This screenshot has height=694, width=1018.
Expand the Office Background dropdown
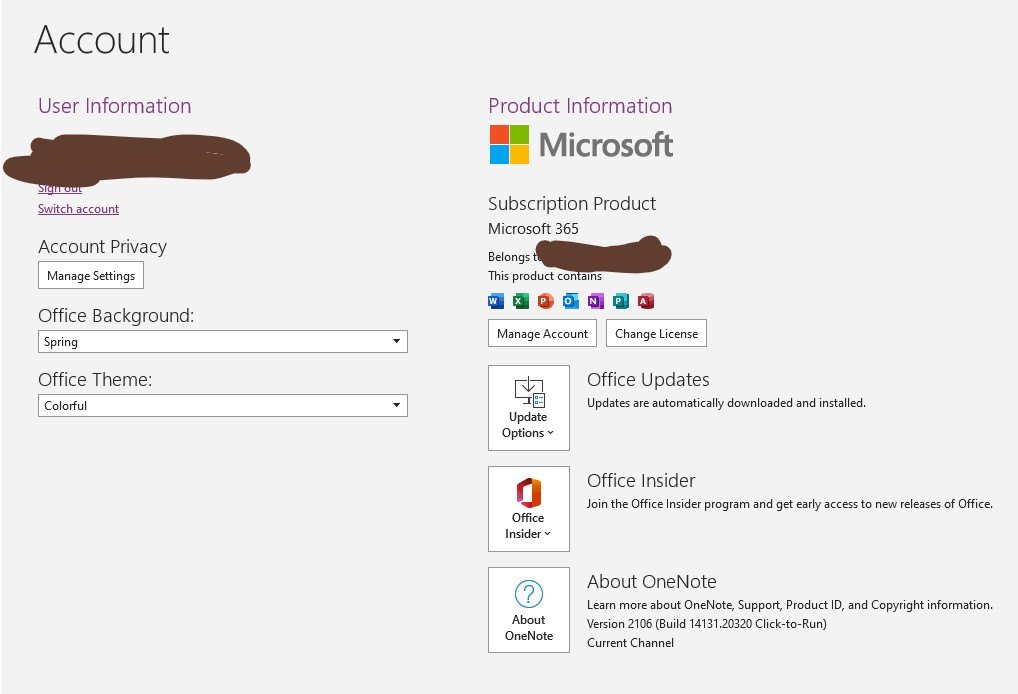[223, 341]
